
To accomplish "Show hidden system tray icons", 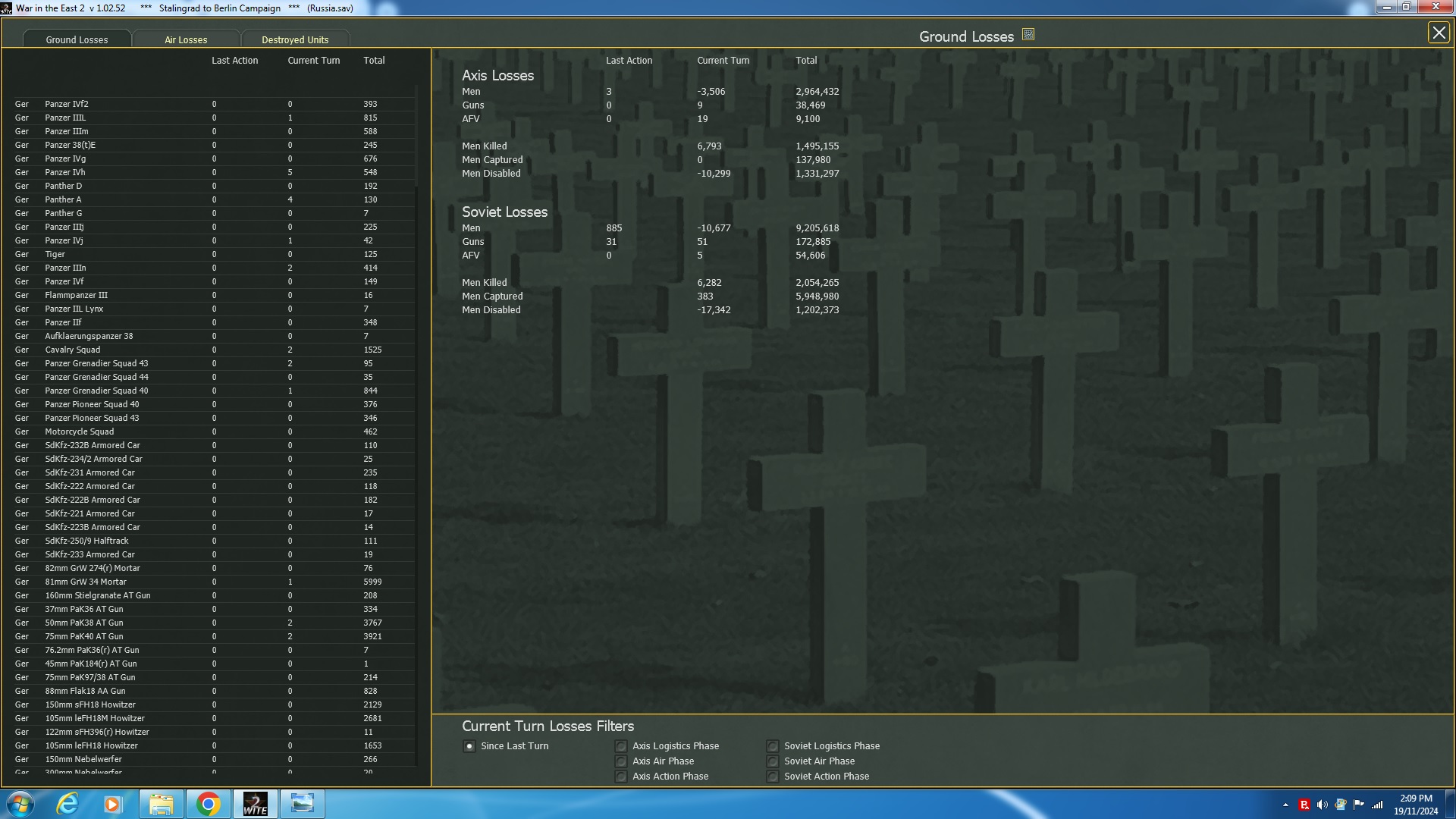I will coord(1285,805).
